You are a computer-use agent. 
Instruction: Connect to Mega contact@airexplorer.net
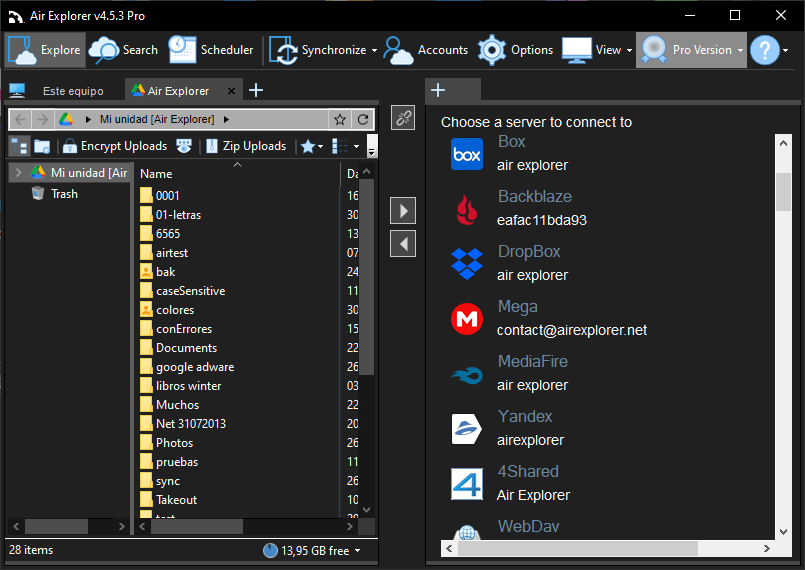(x=548, y=318)
